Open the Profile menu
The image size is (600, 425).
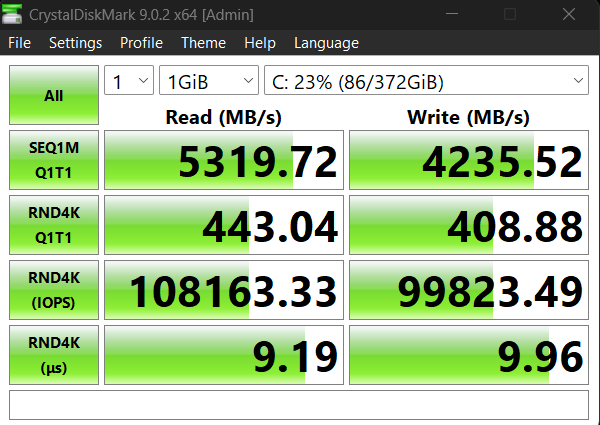141,42
